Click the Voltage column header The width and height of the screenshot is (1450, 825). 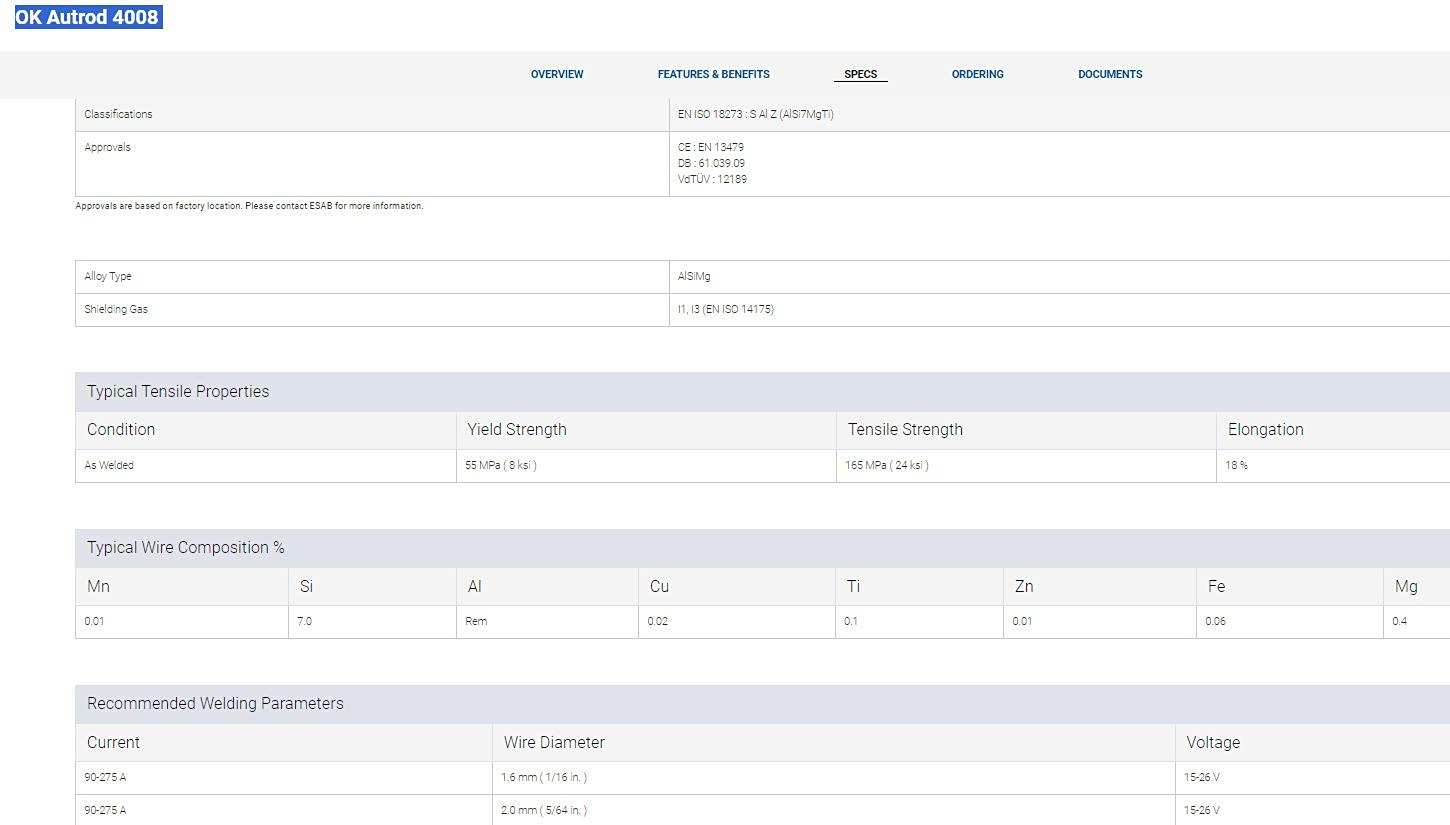[x=1213, y=742]
